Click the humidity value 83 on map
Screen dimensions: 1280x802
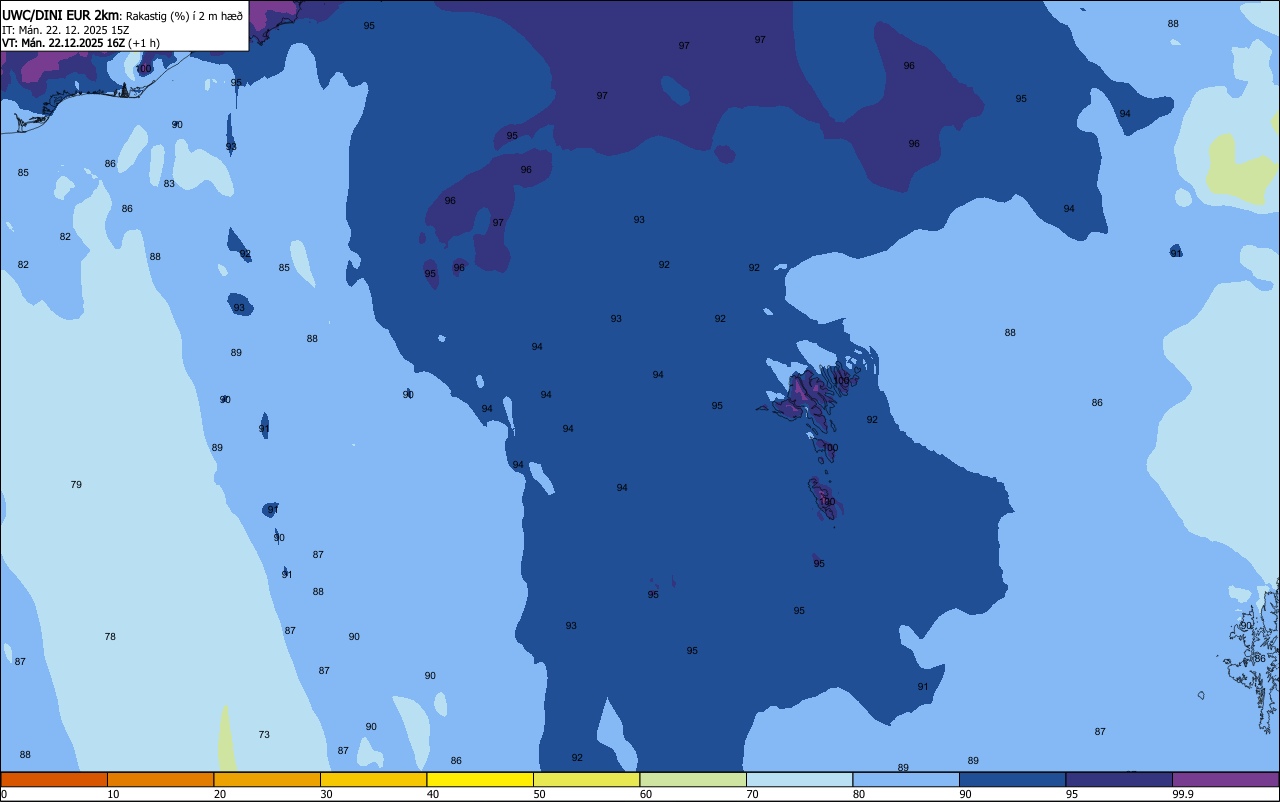point(169,184)
